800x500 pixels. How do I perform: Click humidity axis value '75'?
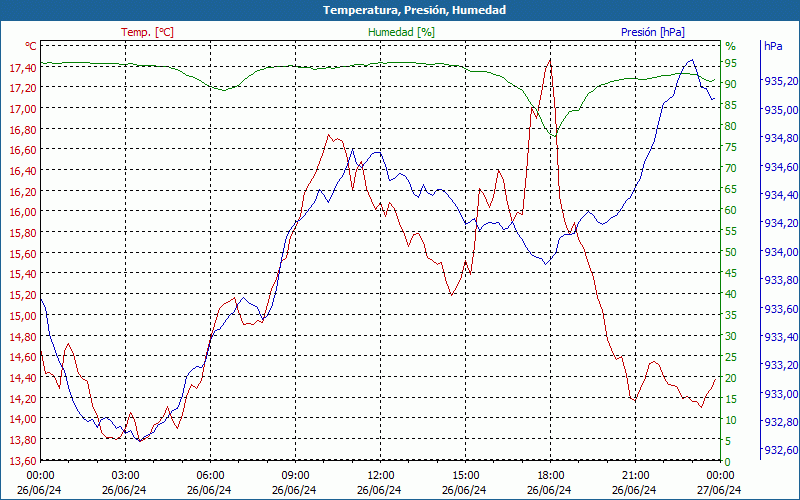[x=731, y=147]
